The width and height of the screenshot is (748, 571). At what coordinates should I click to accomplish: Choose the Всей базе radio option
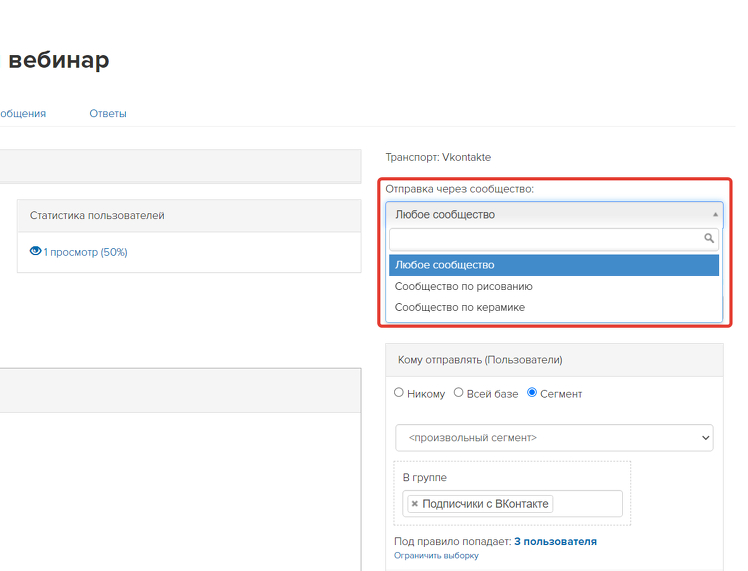point(459,393)
